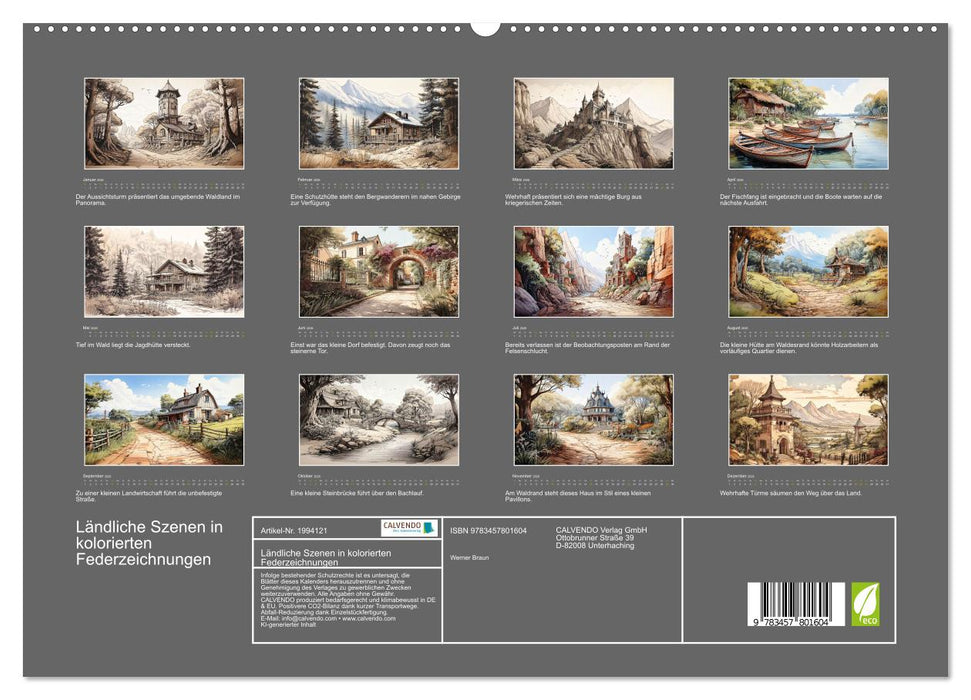Open the November pavilion house image
Image resolution: width=971 pixels, height=700 pixels.
[x=593, y=419]
